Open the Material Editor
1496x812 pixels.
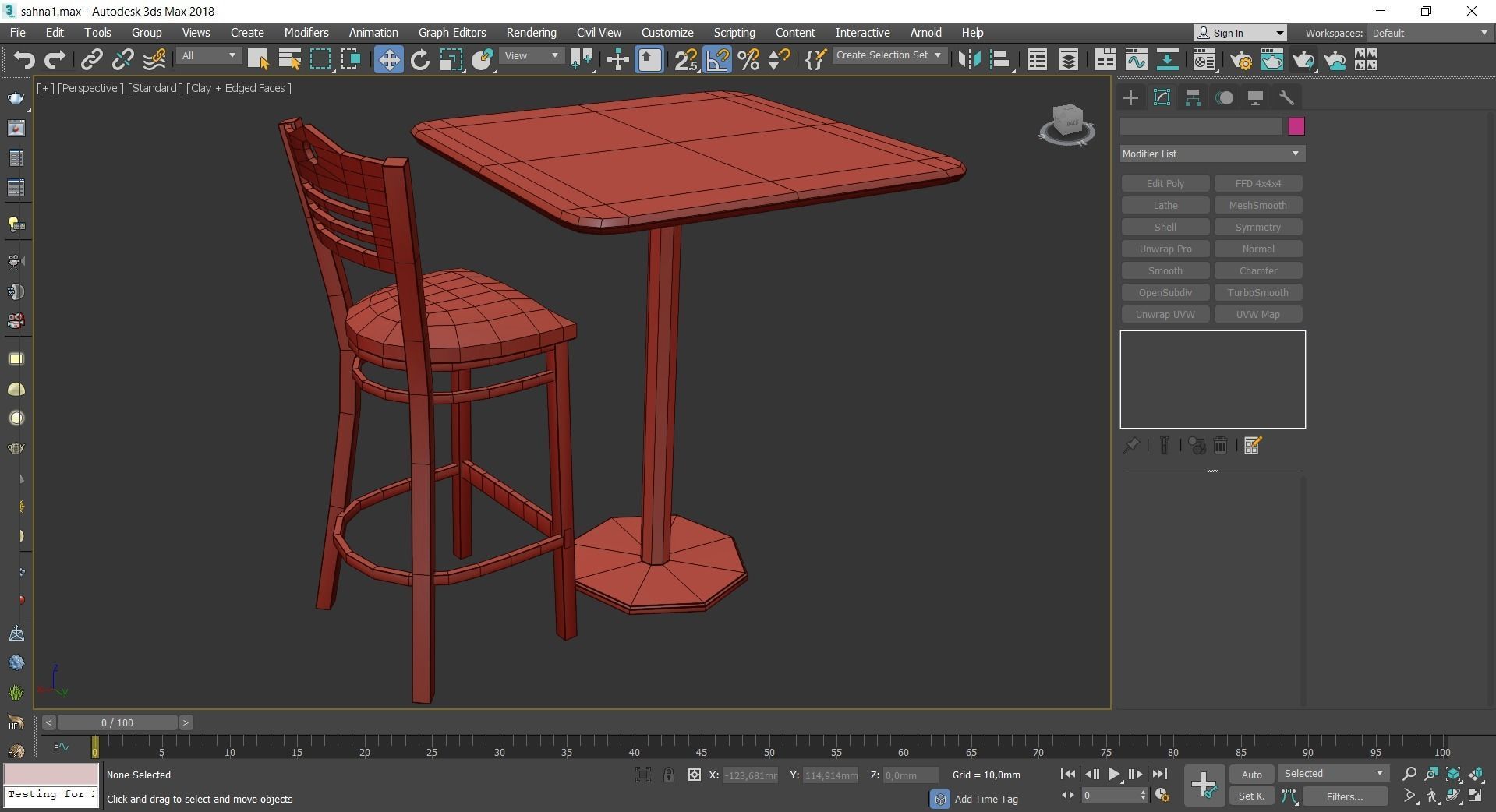[x=1204, y=60]
